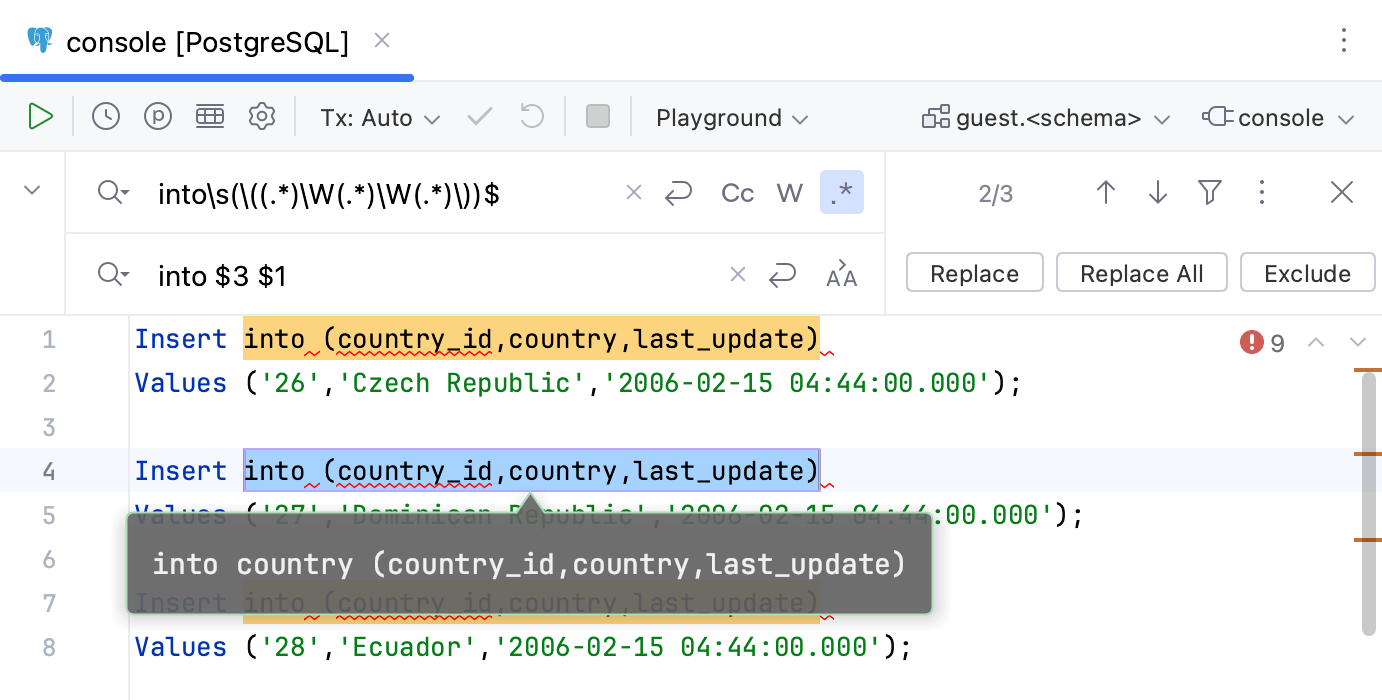Viewport: 1382px width, 700px height.
Task: Run the query with the green Execute icon
Action: pyautogui.click(x=41, y=117)
